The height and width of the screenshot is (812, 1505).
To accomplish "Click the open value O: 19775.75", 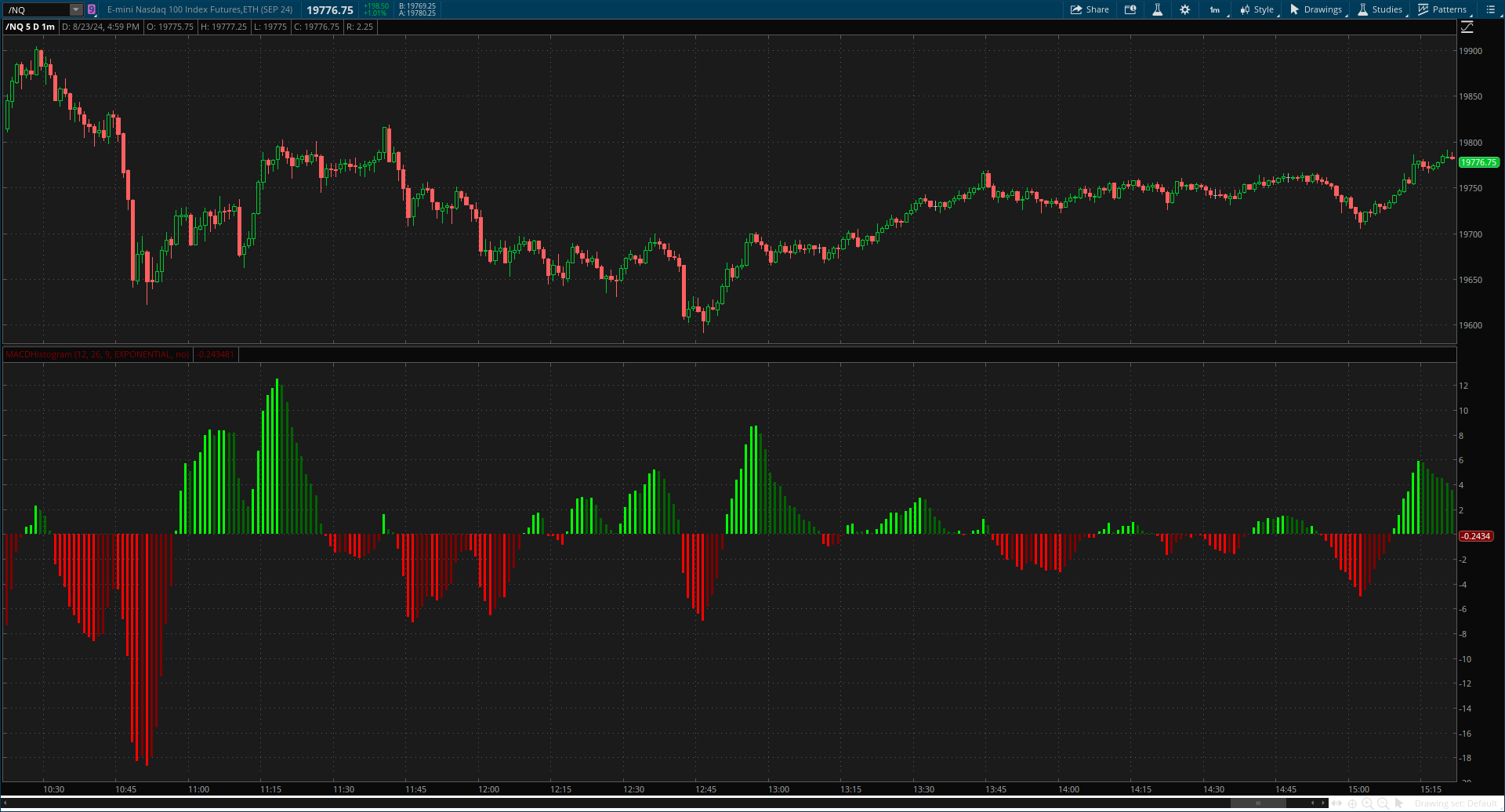I will [170, 27].
